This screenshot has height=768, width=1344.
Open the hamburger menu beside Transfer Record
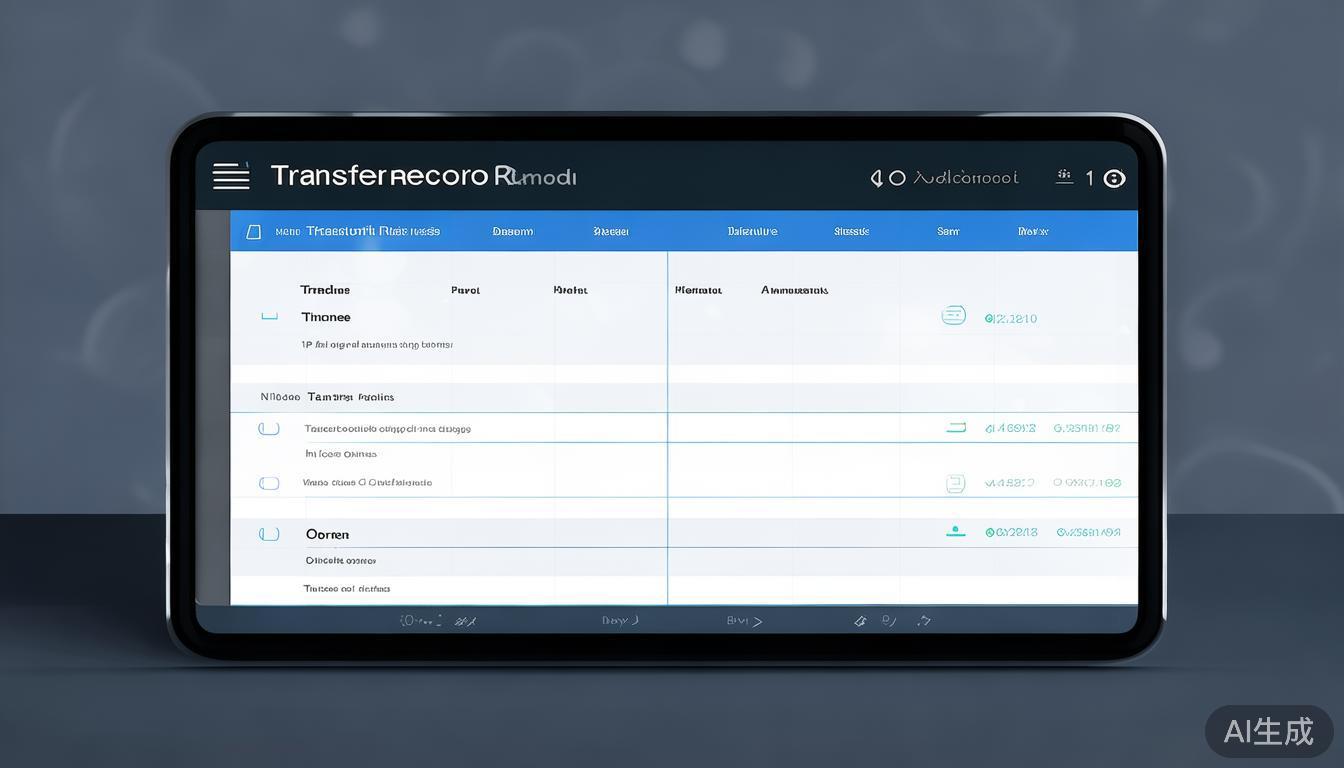click(231, 176)
